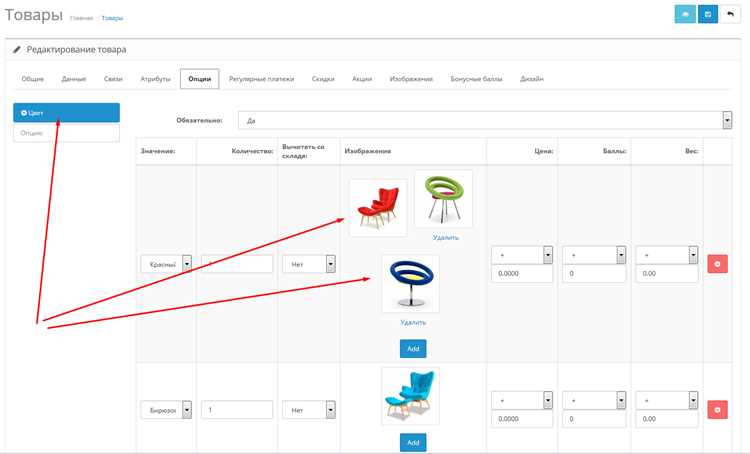Click the Товары breadcrumb link

[112, 18]
